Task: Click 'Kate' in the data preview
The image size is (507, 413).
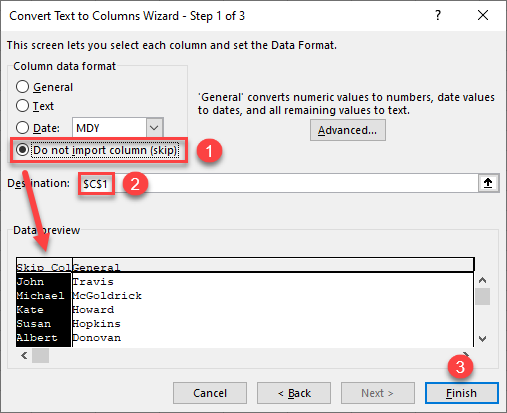Action: tap(30, 310)
